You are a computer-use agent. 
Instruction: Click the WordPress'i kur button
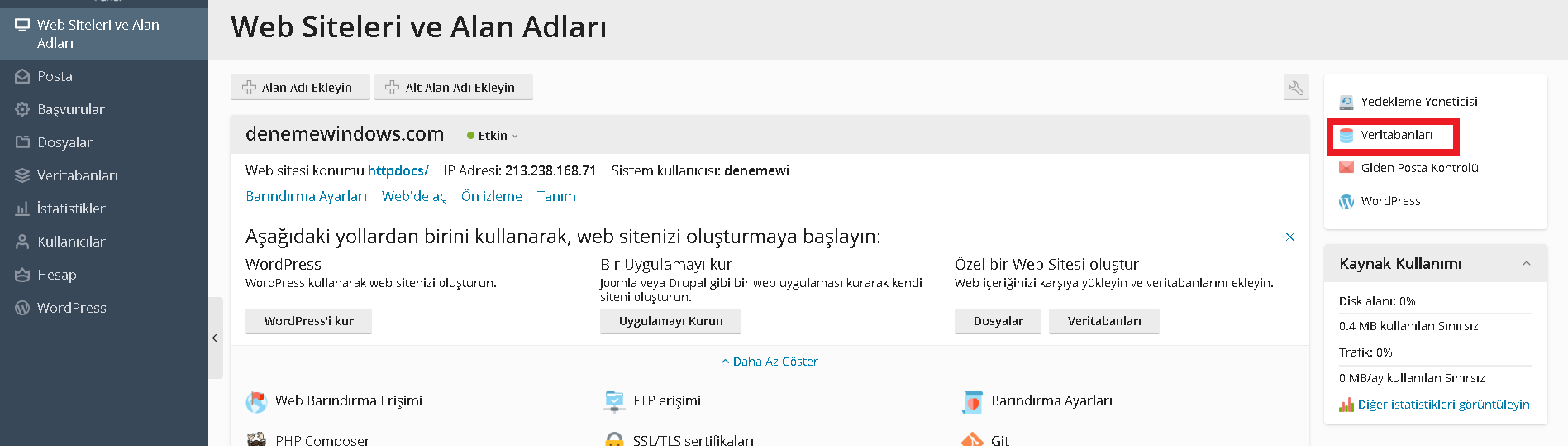pyautogui.click(x=308, y=321)
